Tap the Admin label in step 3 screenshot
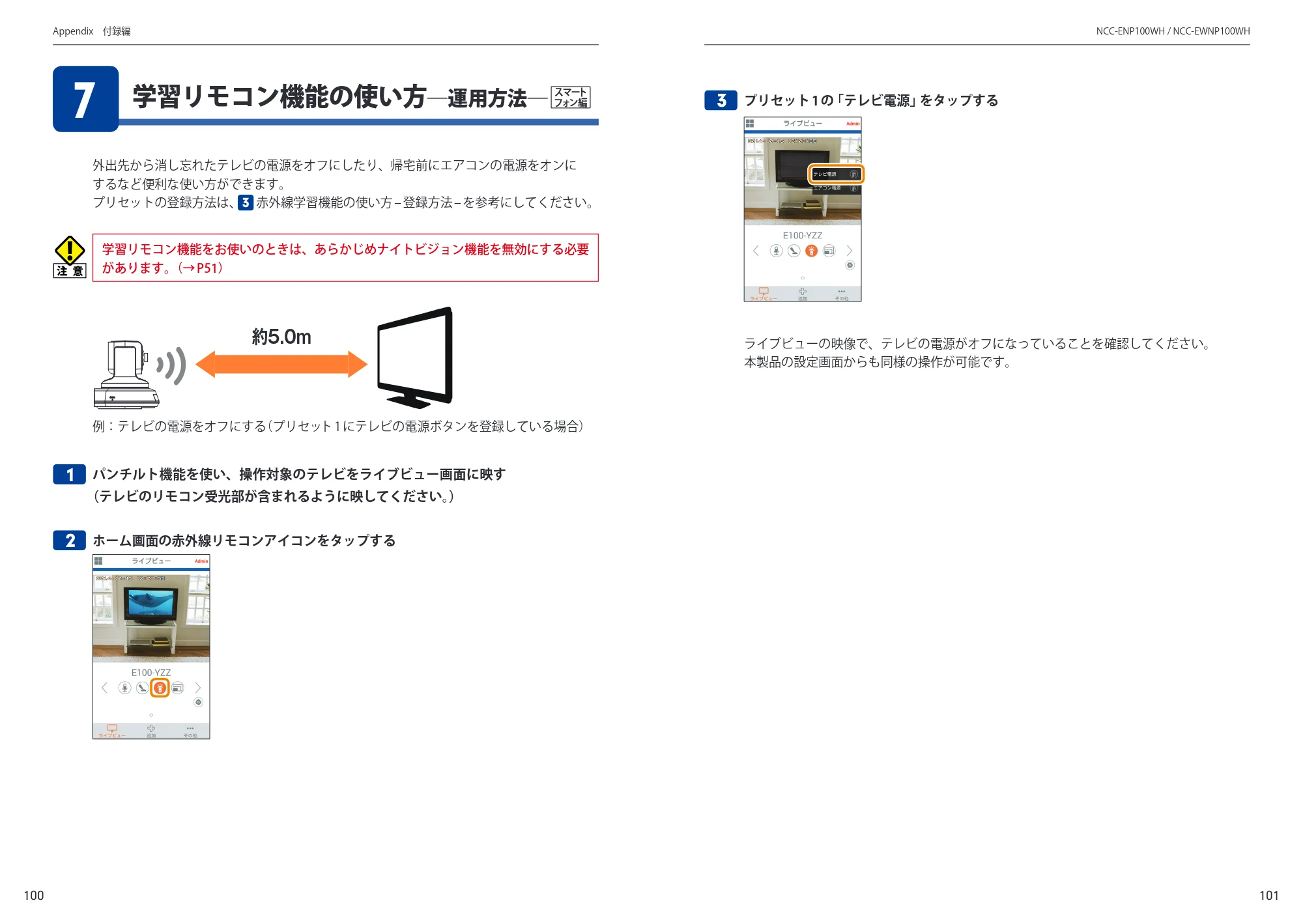Viewport: 1303px width, 924px height. 853,124
